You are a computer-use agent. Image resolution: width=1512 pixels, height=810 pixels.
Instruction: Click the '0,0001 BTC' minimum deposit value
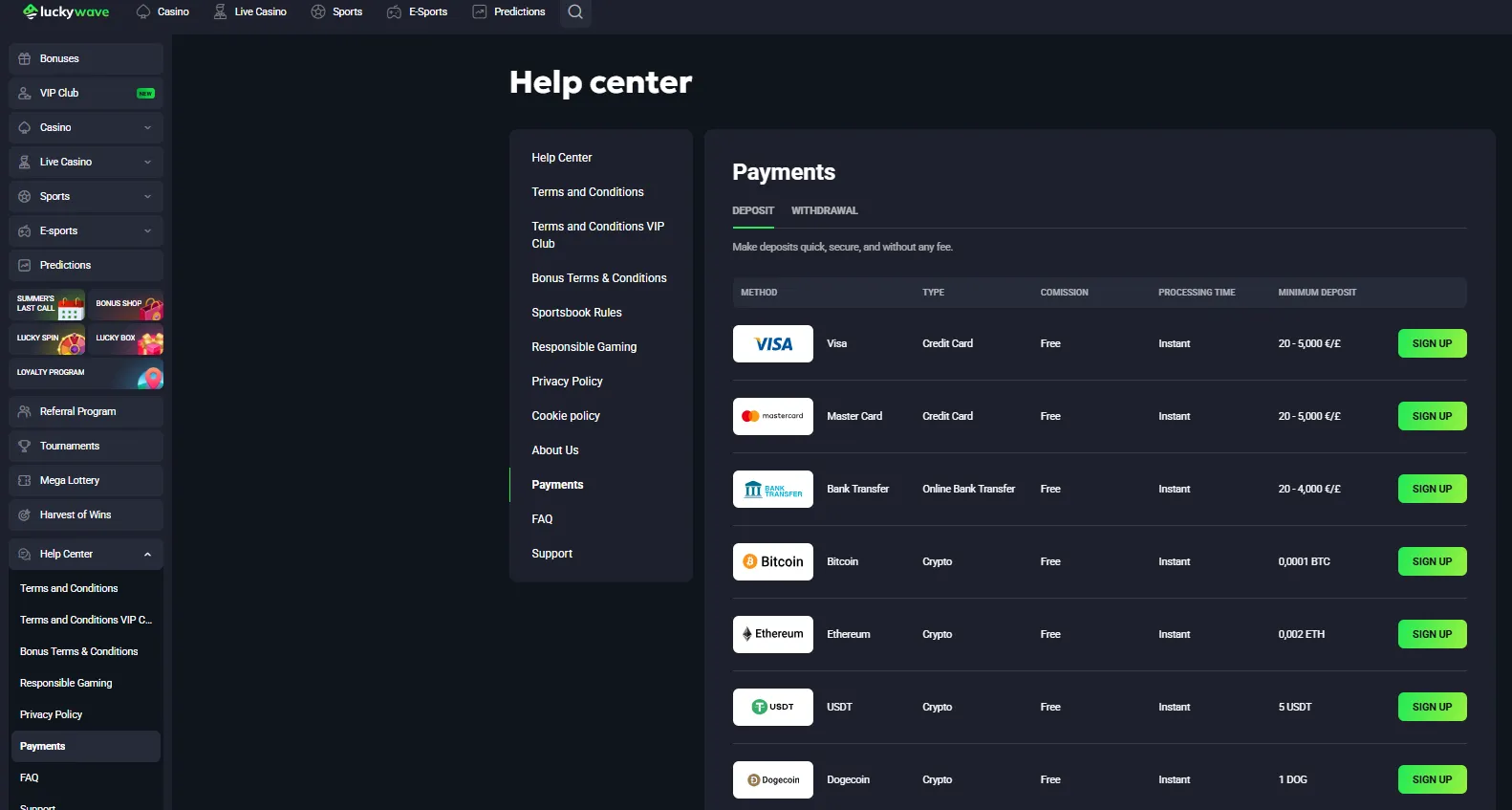(1304, 561)
